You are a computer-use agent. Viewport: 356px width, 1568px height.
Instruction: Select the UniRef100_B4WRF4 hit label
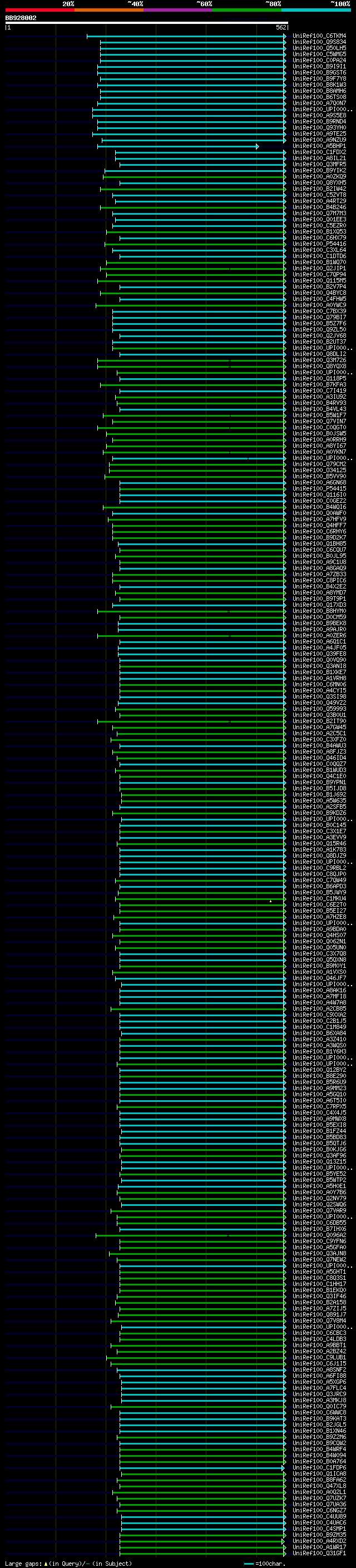[x=319, y=1450]
